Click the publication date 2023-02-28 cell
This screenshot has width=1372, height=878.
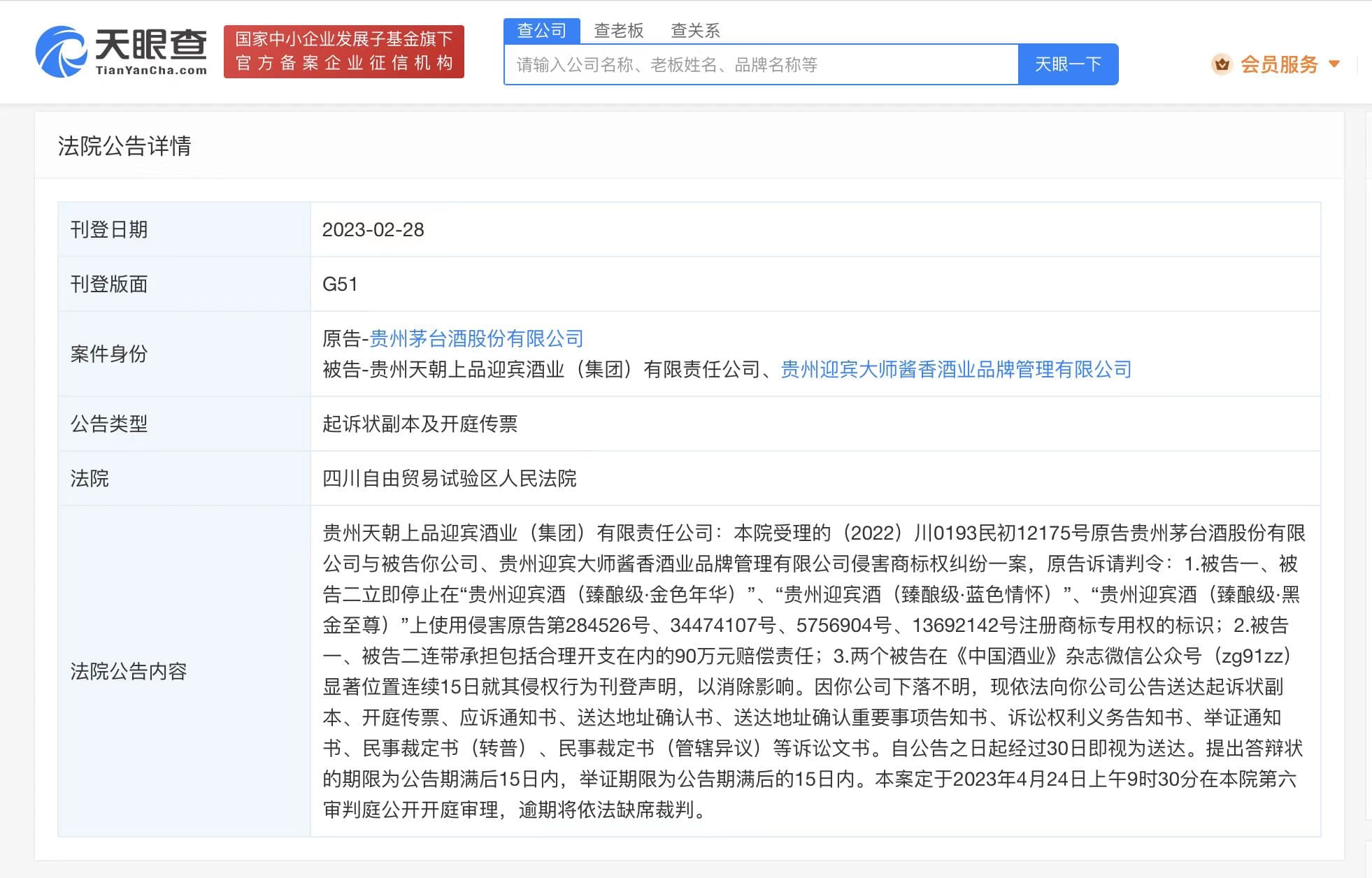click(373, 230)
